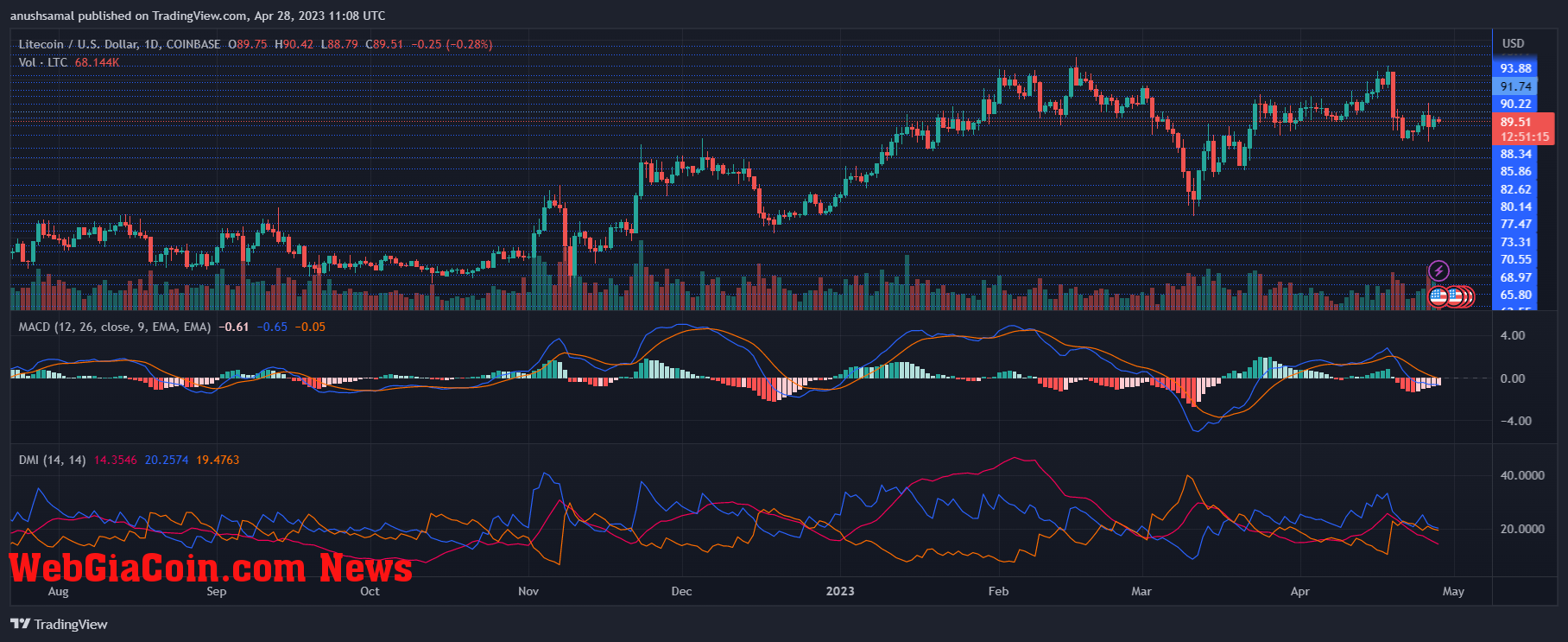Click the MACD axis label 0.00
The height and width of the screenshot is (642, 1568).
[1513, 378]
